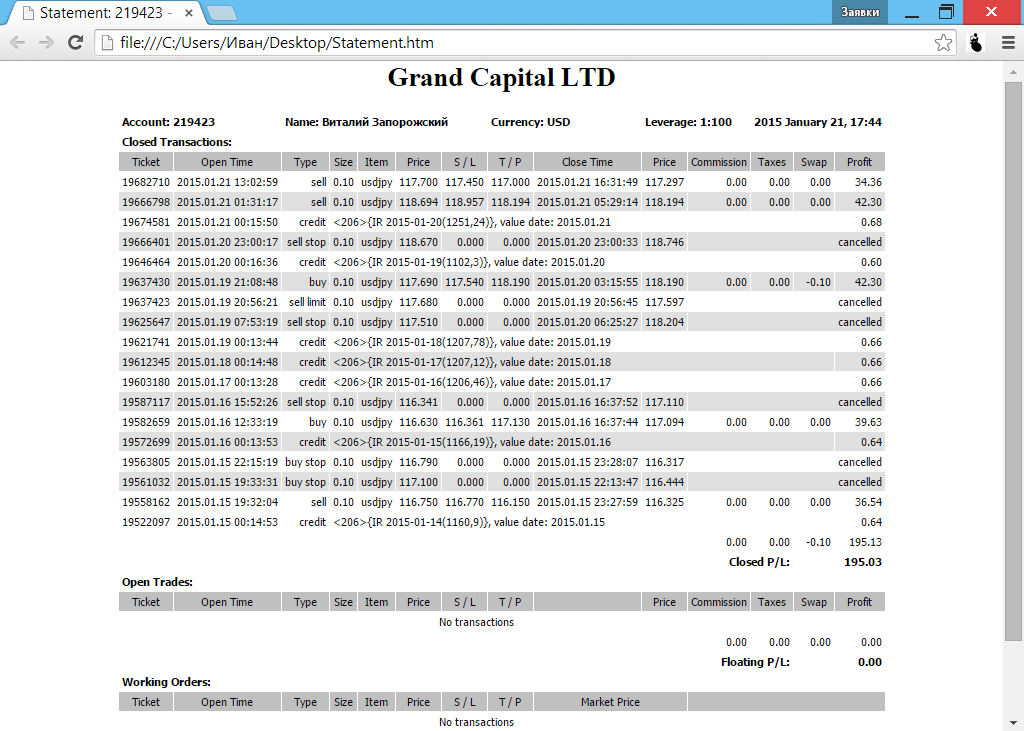The width and height of the screenshot is (1024, 731).
Task: Close the Statement: 219423 tab
Action: (x=189, y=12)
